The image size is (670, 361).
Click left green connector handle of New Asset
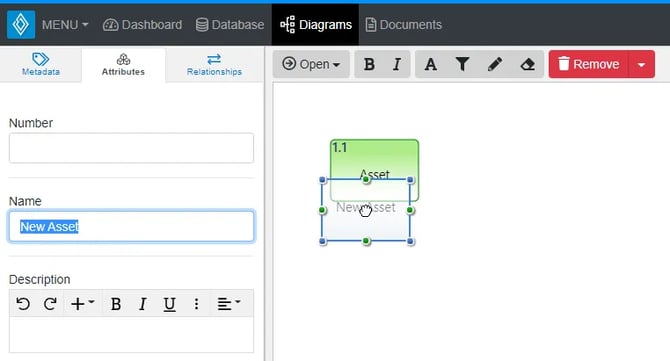(x=322, y=210)
